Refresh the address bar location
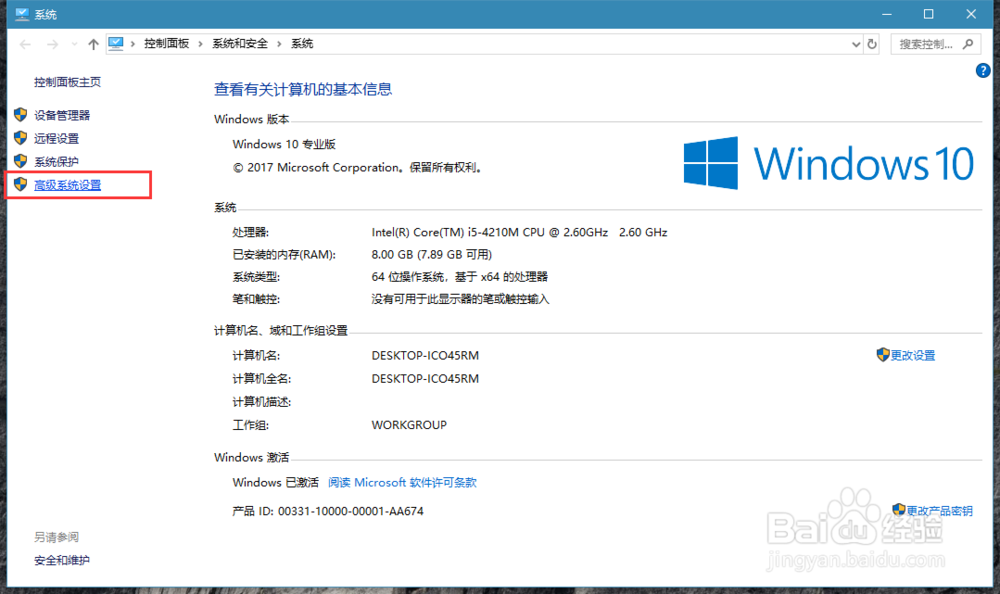 coord(872,44)
